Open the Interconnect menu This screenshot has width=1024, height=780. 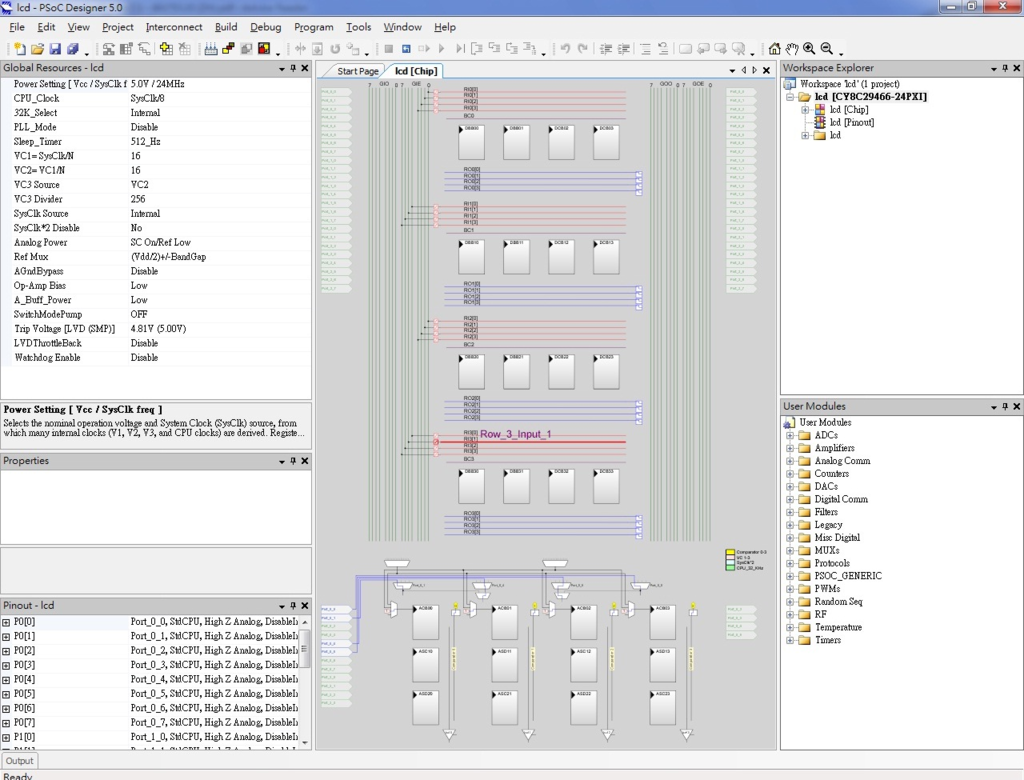[174, 27]
